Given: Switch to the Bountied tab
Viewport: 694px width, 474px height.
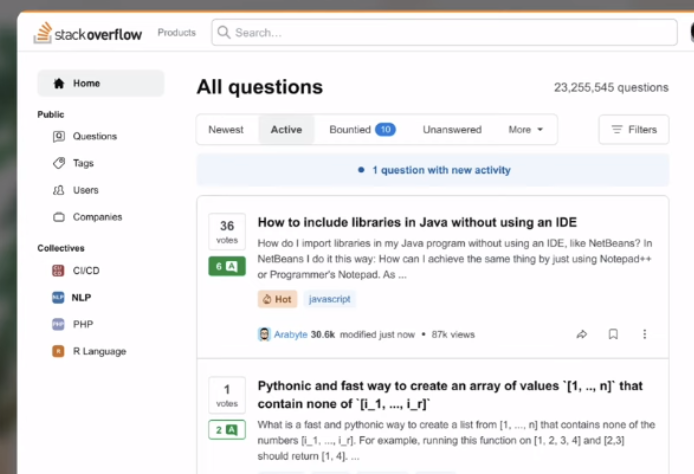Looking at the screenshot, I should click(x=362, y=130).
